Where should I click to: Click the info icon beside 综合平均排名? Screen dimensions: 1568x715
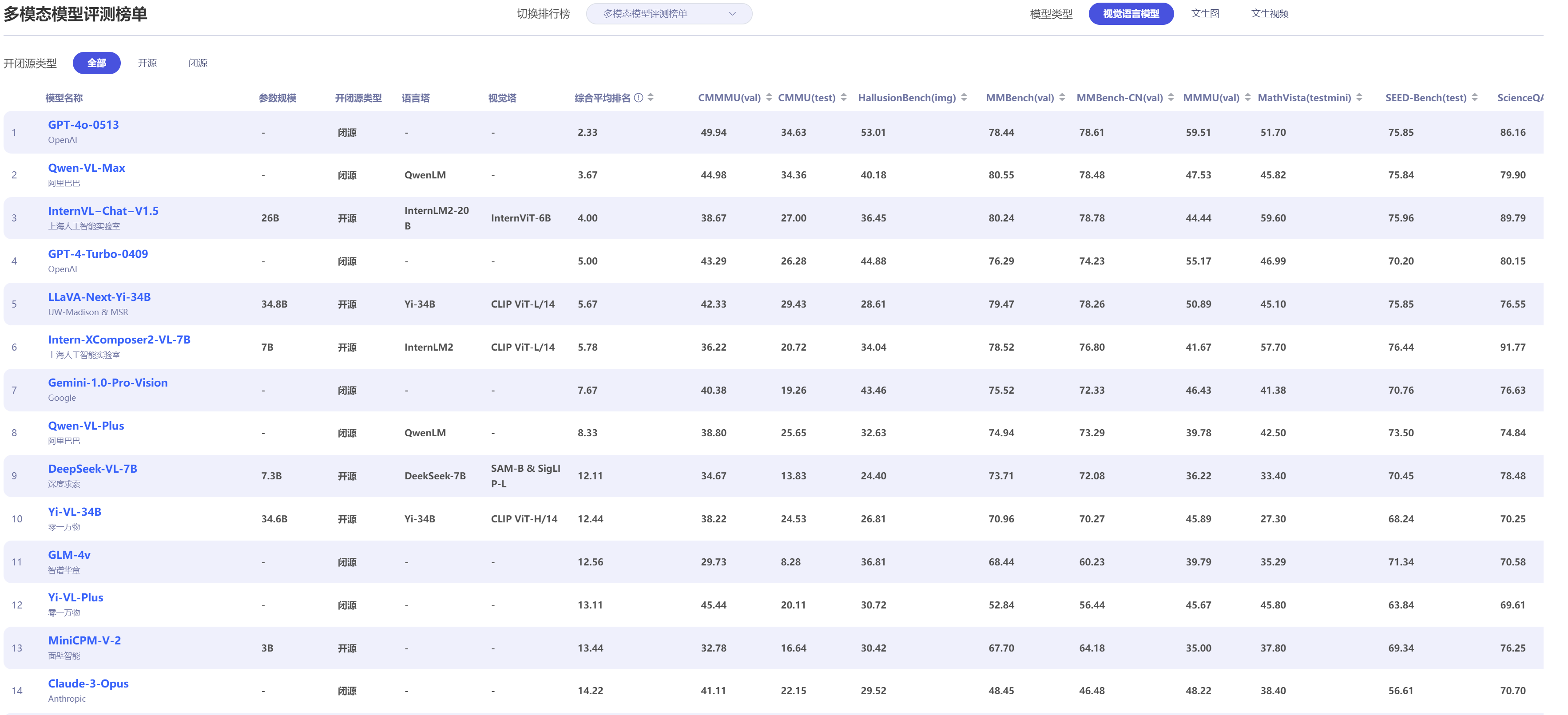[x=639, y=98]
